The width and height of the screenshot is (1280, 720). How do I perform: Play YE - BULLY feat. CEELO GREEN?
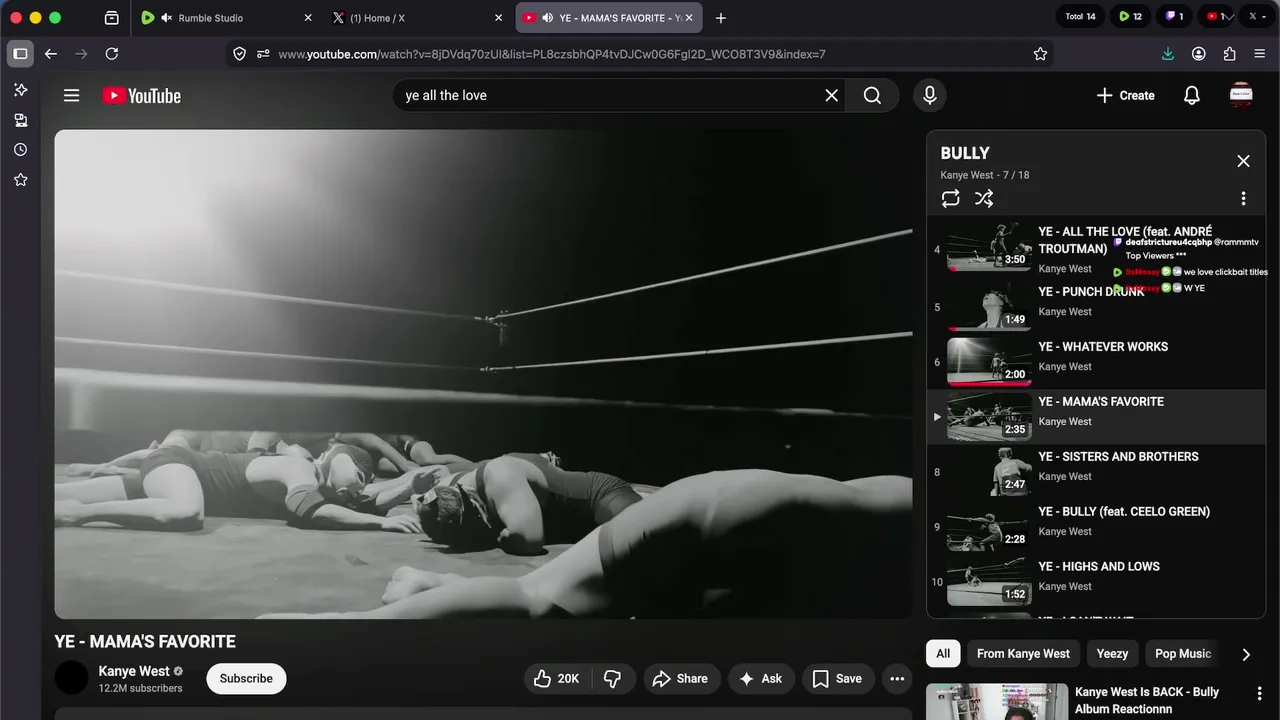(1096, 527)
